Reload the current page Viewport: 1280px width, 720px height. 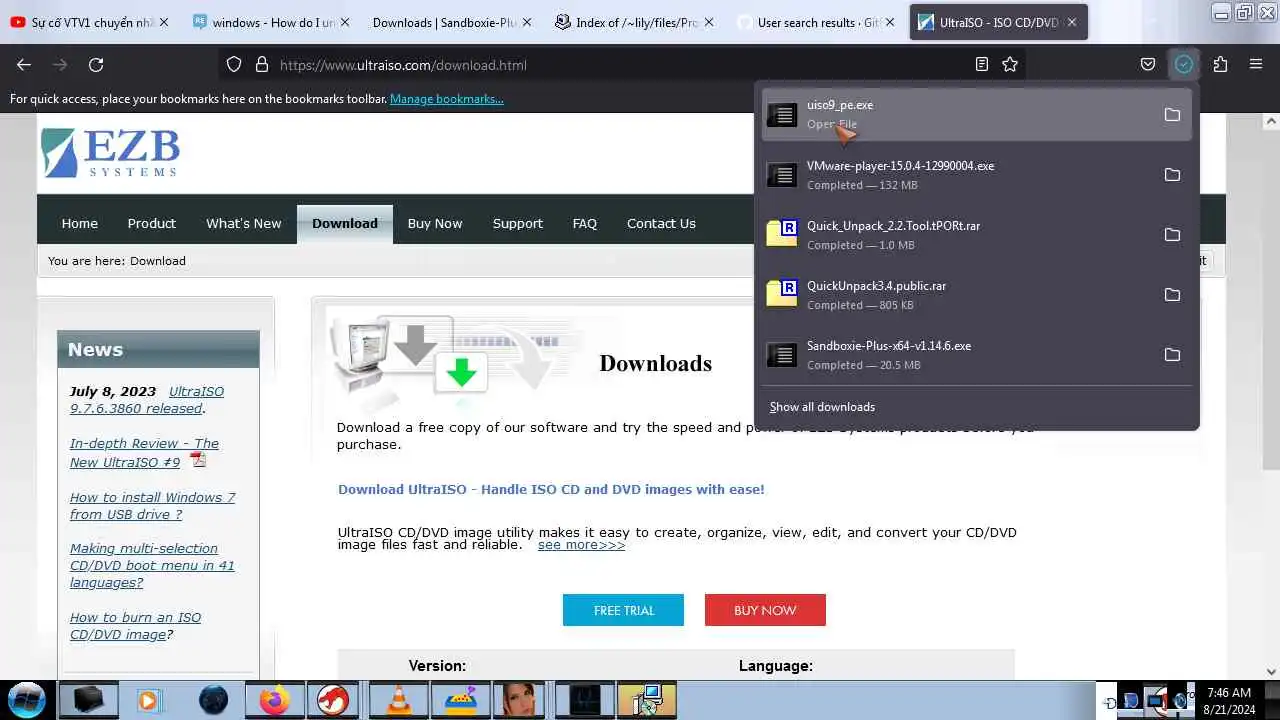coord(96,64)
